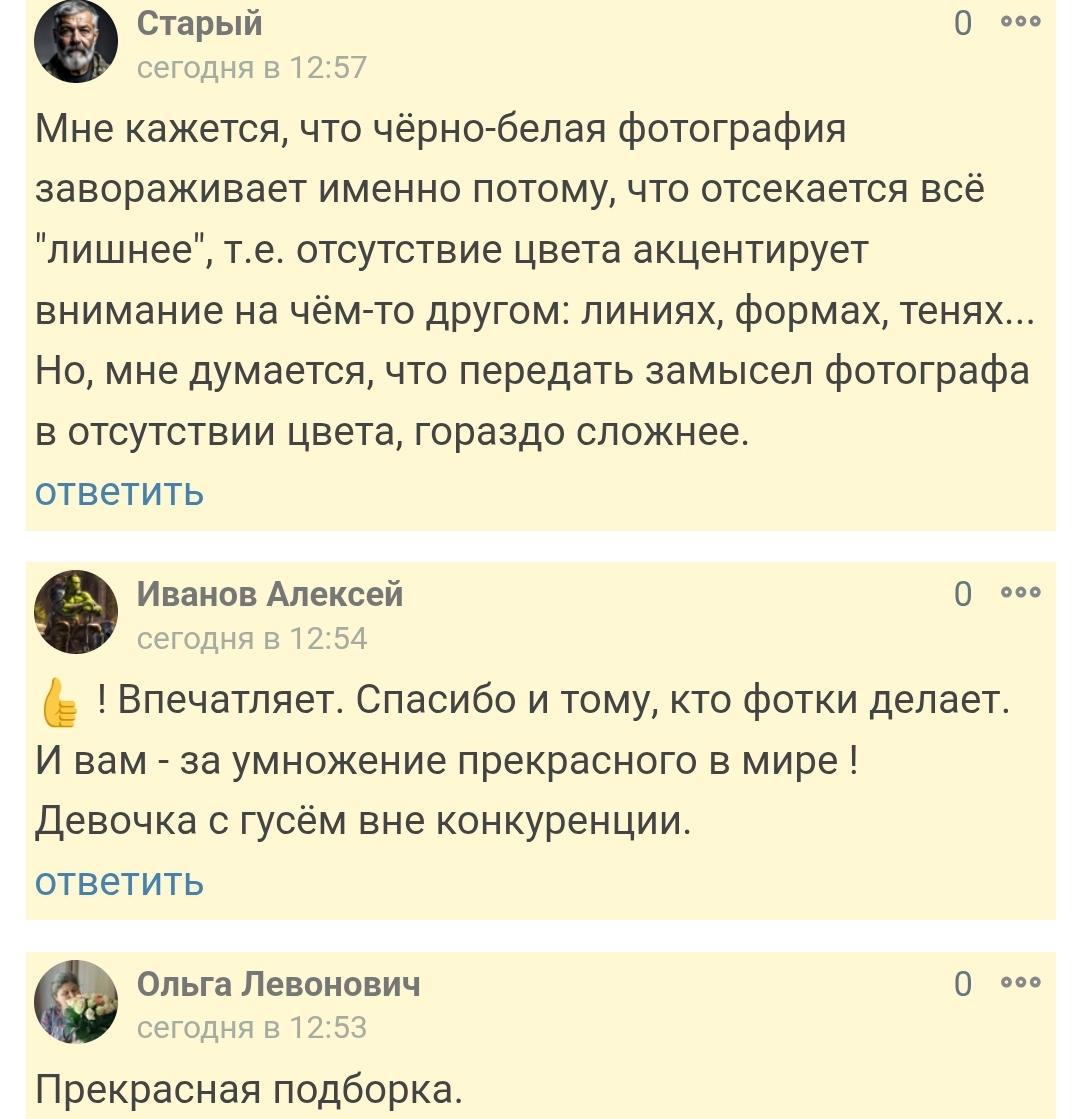1080x1119 pixels.
Task: Click the timestamp "сегодня в 12:54"
Action: point(252,638)
